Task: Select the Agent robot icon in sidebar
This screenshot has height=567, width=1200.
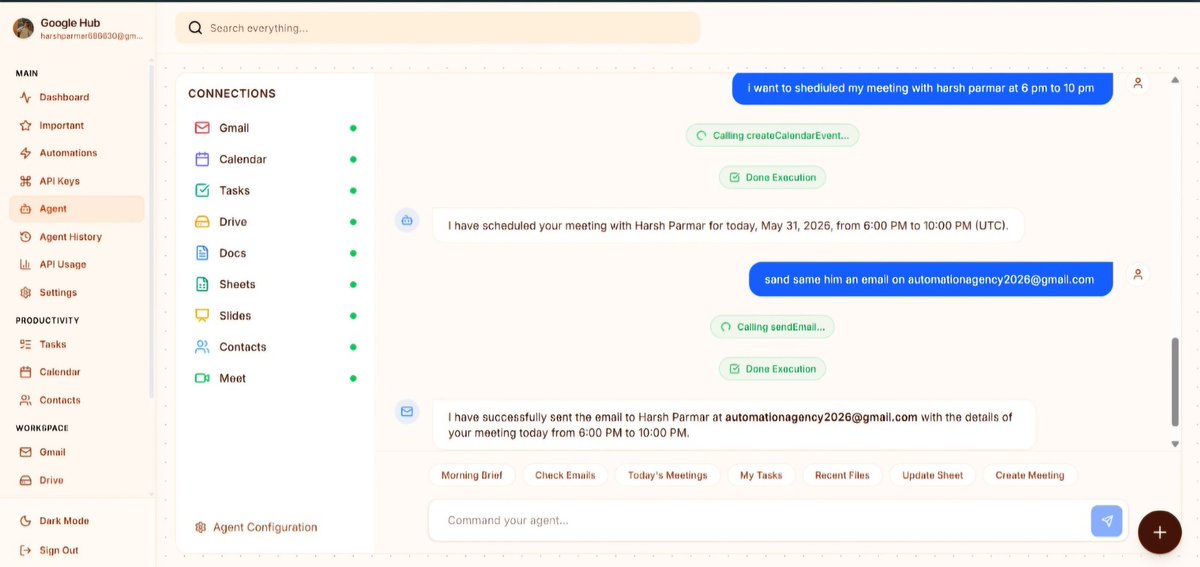Action: point(26,209)
